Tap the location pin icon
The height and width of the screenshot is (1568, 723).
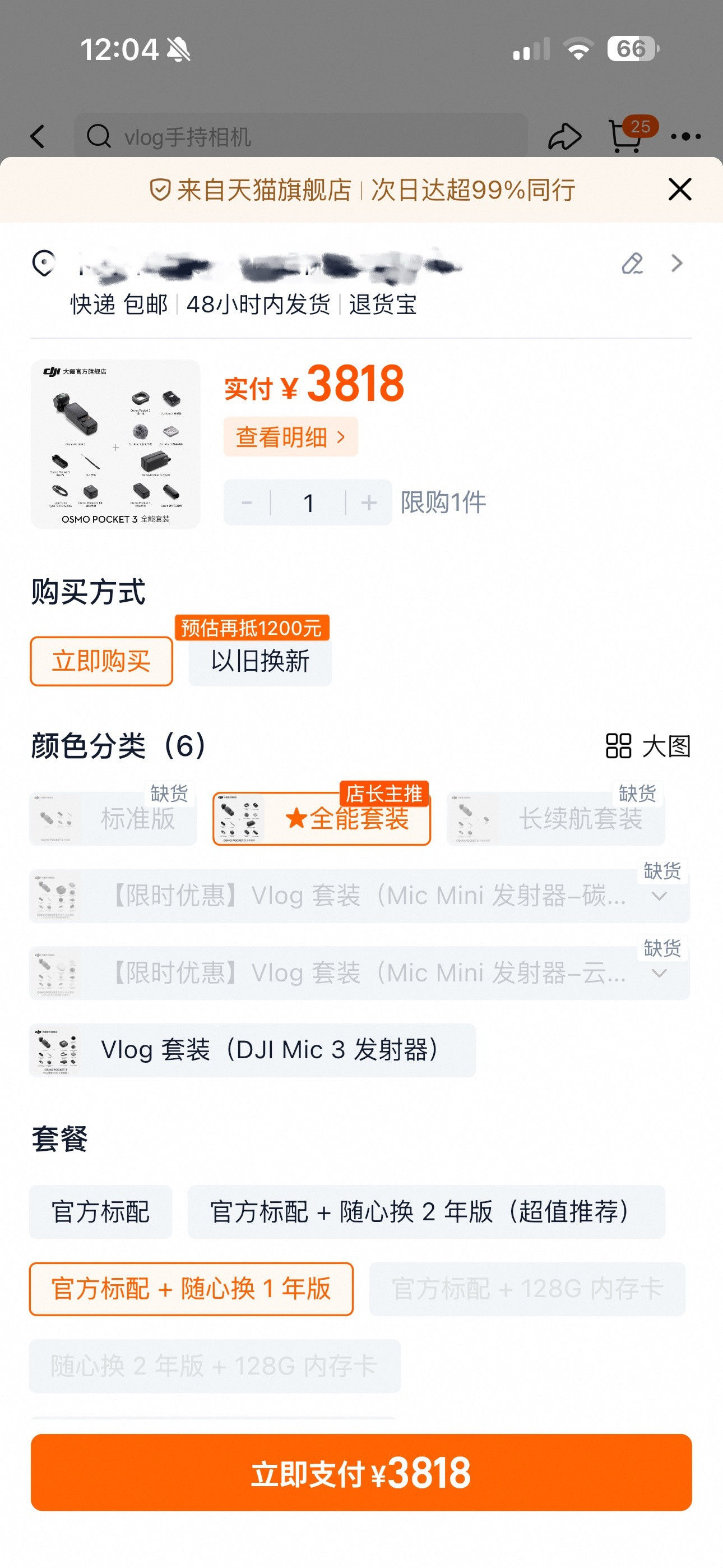pos(44,264)
